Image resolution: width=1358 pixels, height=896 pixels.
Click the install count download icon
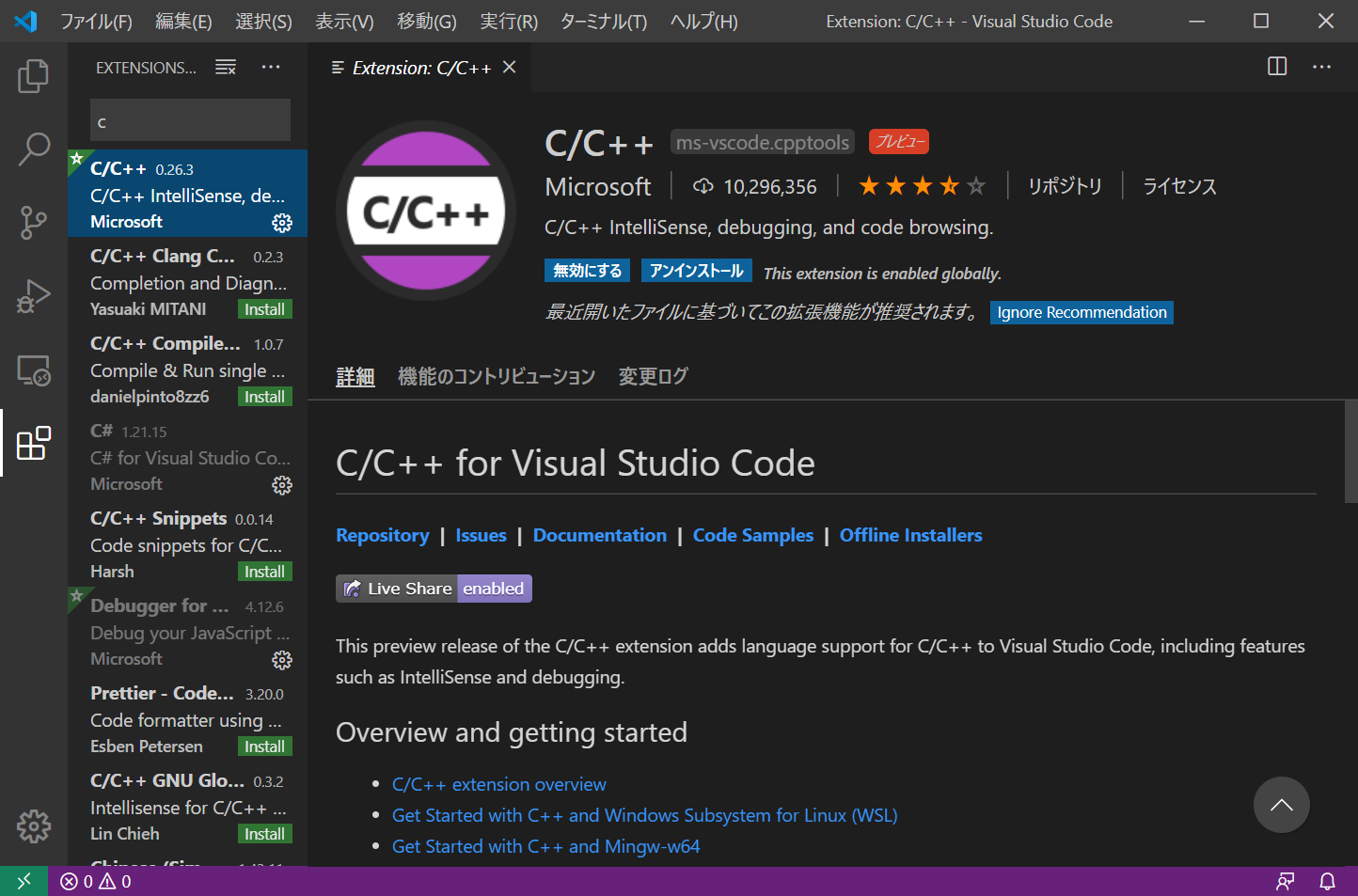[x=703, y=186]
